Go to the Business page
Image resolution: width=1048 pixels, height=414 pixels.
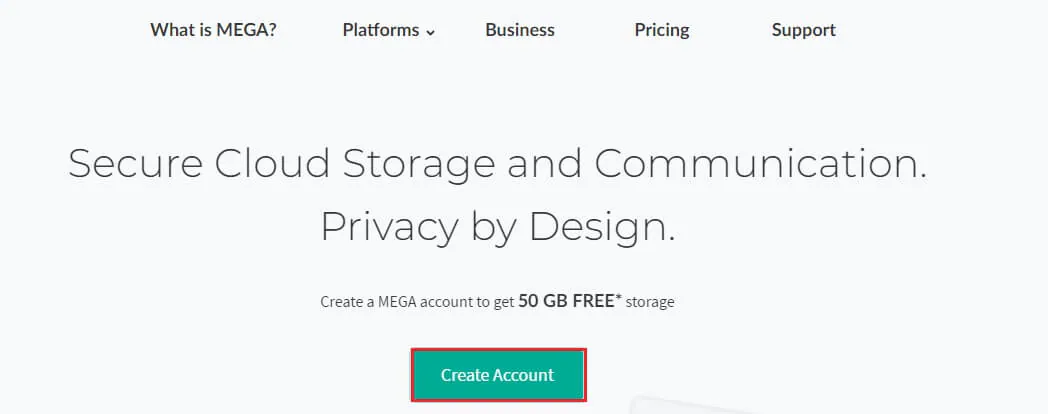point(520,30)
